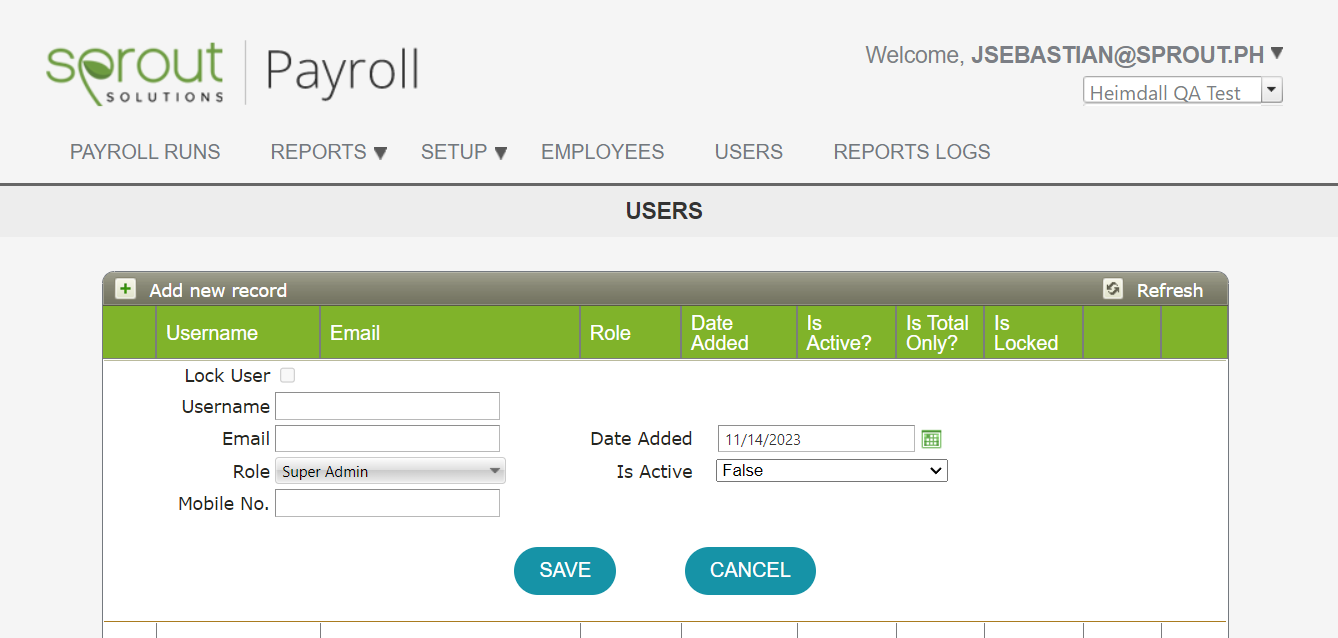Expand the SETUP menu
Viewport: 1338px width, 638px height.
464,152
